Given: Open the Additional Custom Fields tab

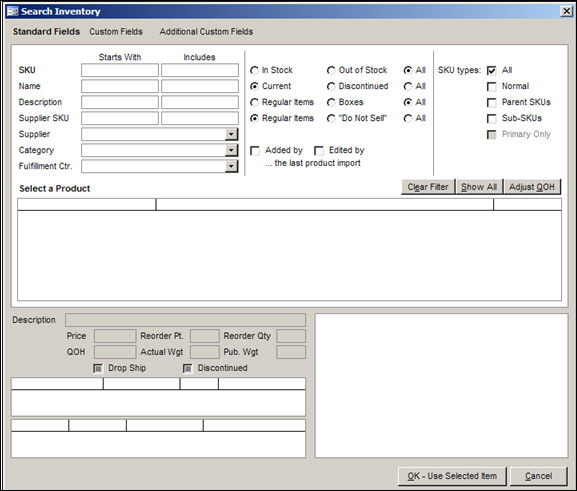Looking at the screenshot, I should [206, 32].
